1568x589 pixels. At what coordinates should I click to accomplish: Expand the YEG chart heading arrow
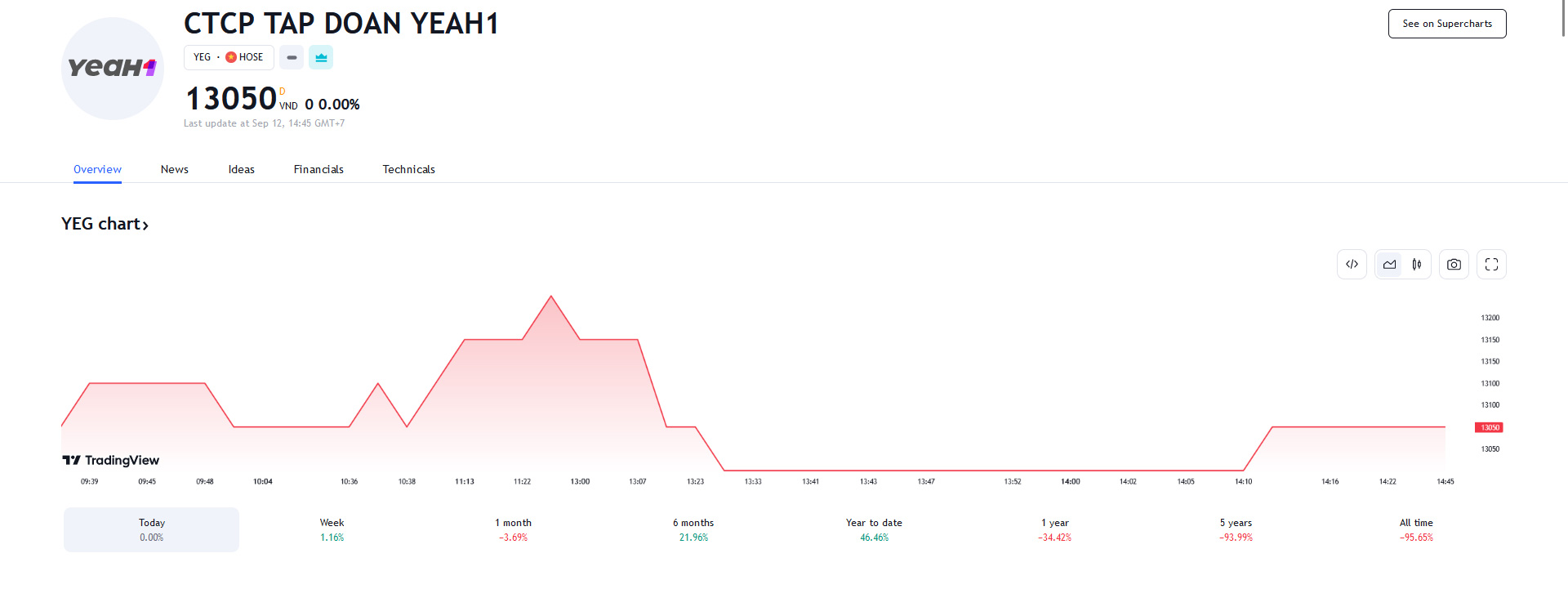coord(145,225)
